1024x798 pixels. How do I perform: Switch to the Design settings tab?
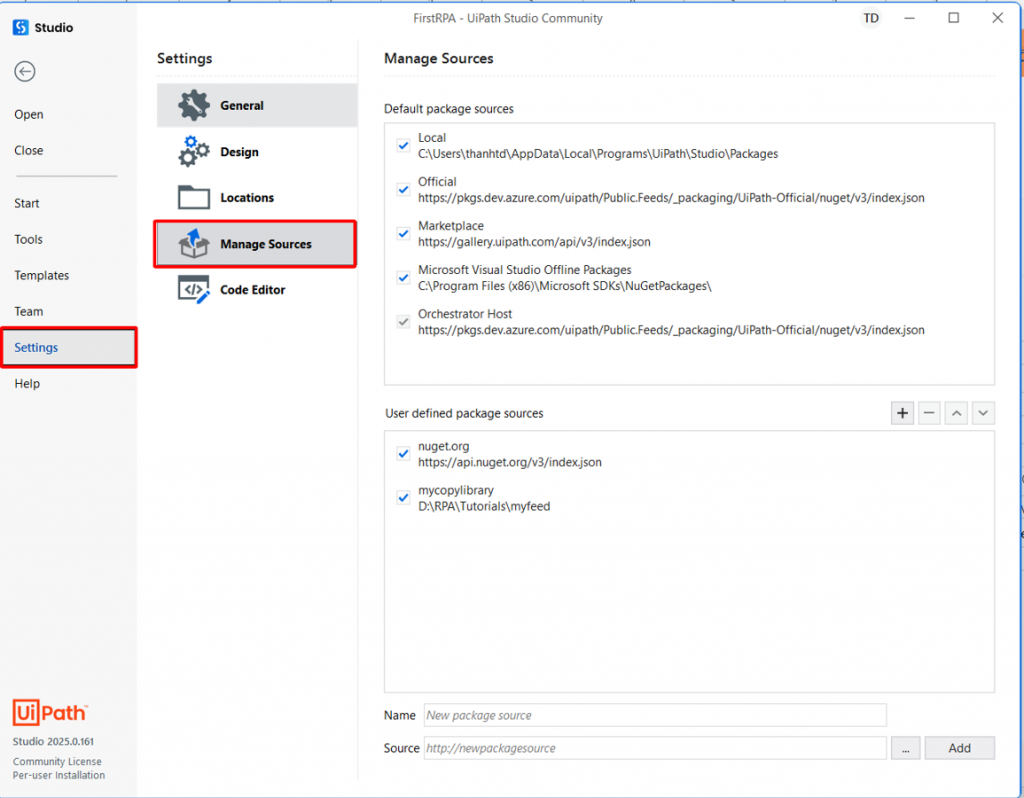tap(257, 152)
